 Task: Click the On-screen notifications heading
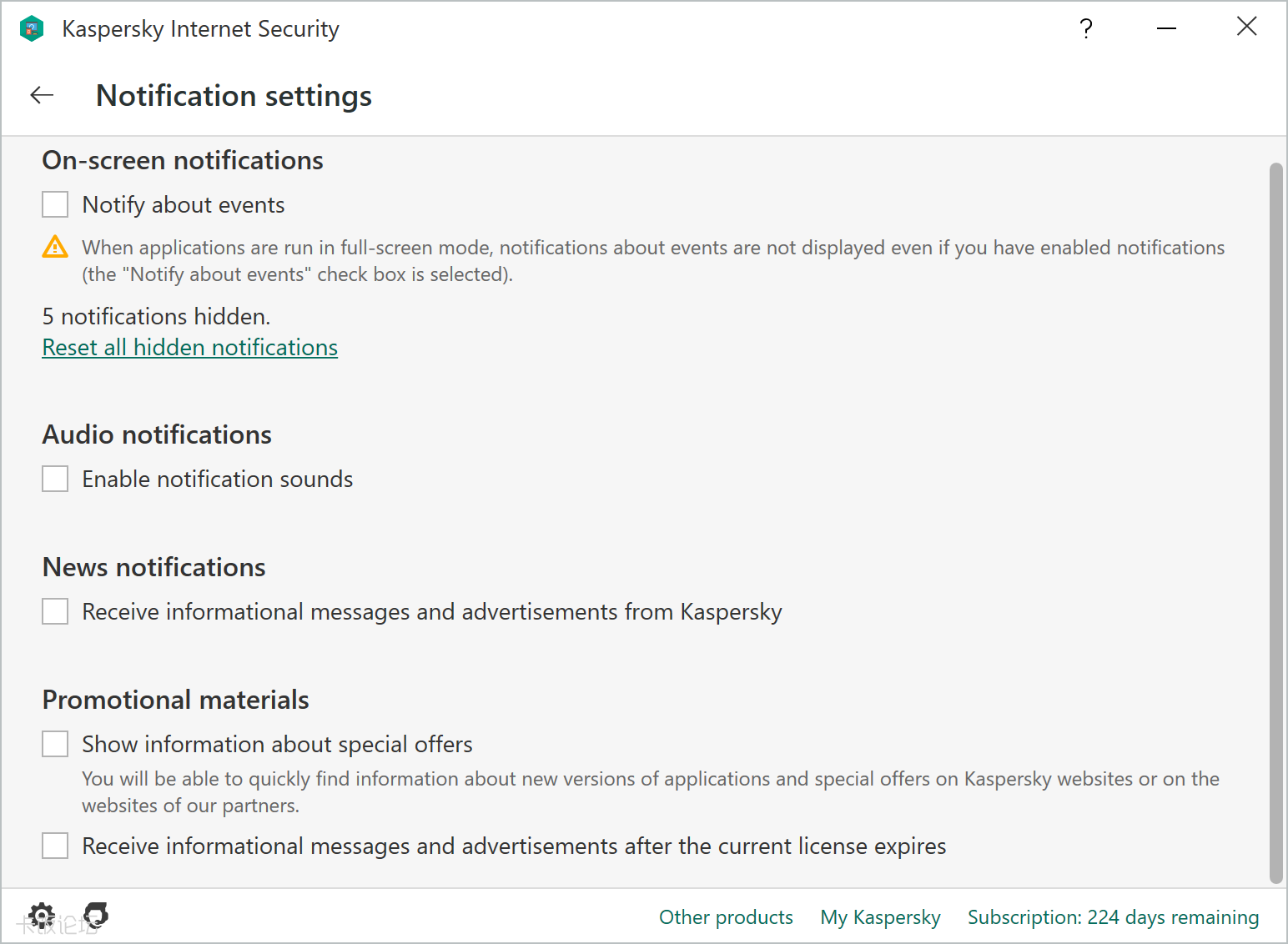(183, 160)
